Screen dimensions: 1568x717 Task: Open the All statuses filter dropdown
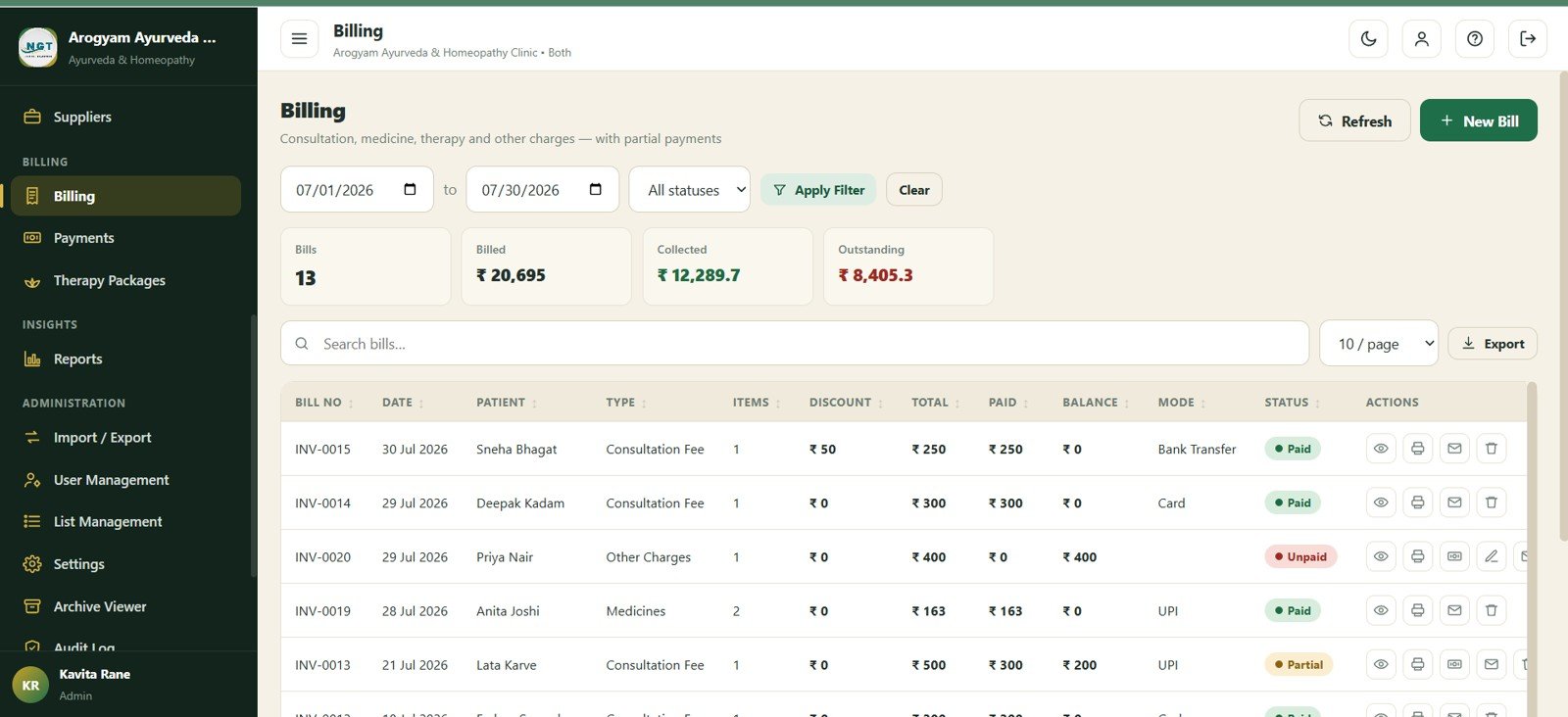(689, 190)
